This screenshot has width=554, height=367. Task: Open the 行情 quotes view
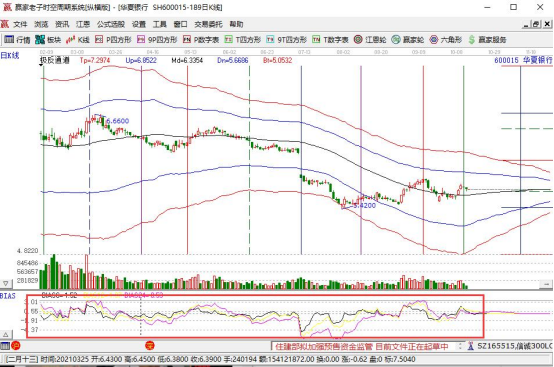[17, 40]
